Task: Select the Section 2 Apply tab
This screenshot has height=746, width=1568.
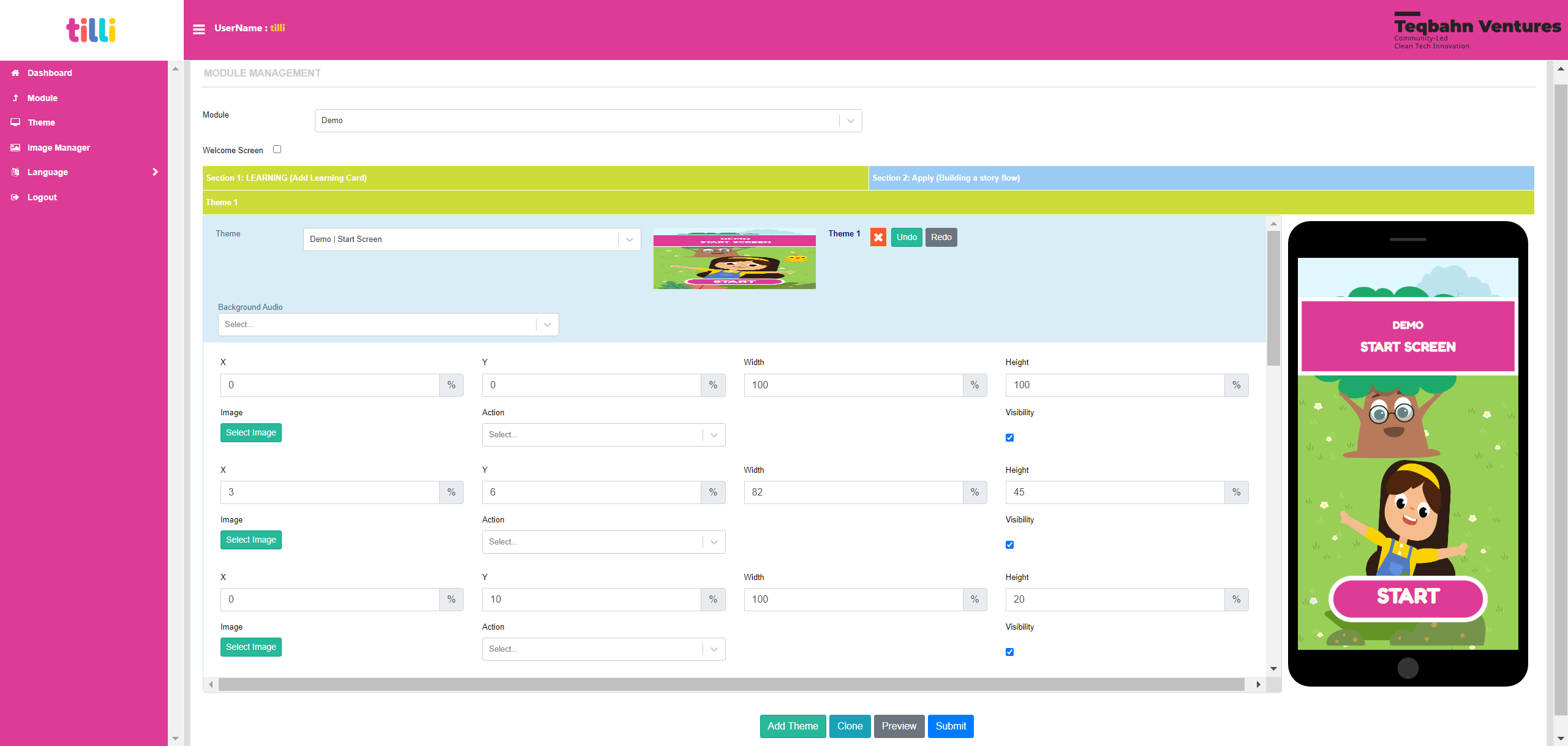Action: pyautogui.click(x=1201, y=178)
